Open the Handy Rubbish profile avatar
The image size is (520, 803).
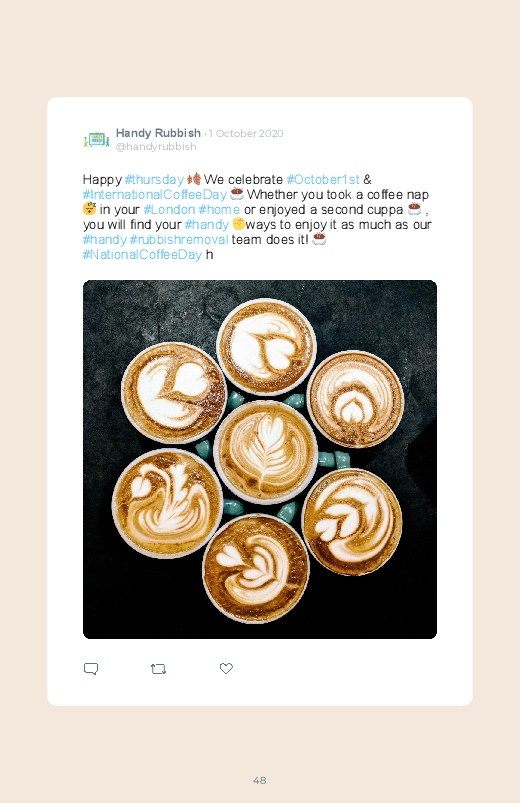tap(97, 139)
